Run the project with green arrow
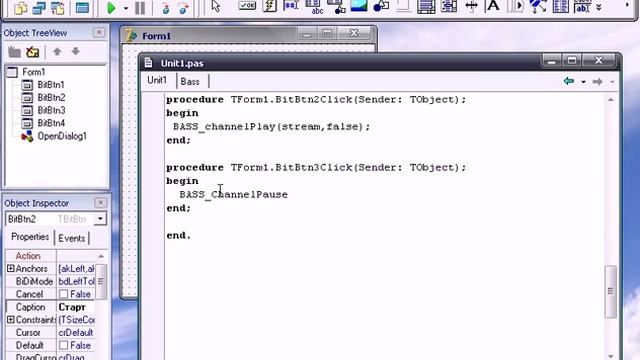Screen dimensions: 640x360 [111, 8]
